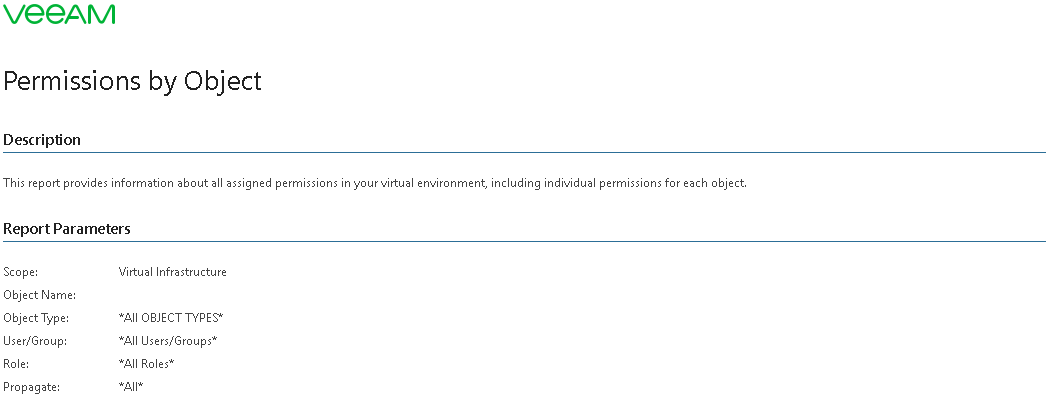This screenshot has width=1053, height=396.
Task: Click the User/Group label
Action: (x=36, y=341)
